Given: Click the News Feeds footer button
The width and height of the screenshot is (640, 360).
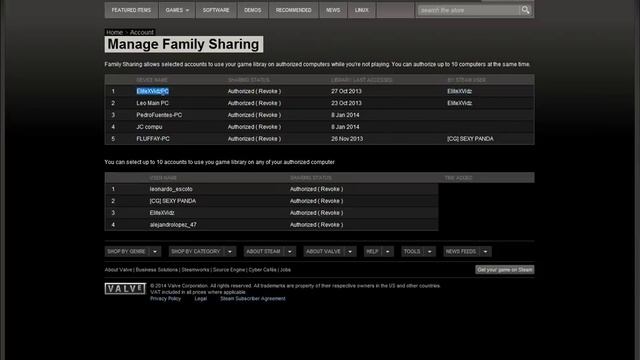Looking at the screenshot, I should tap(461, 251).
